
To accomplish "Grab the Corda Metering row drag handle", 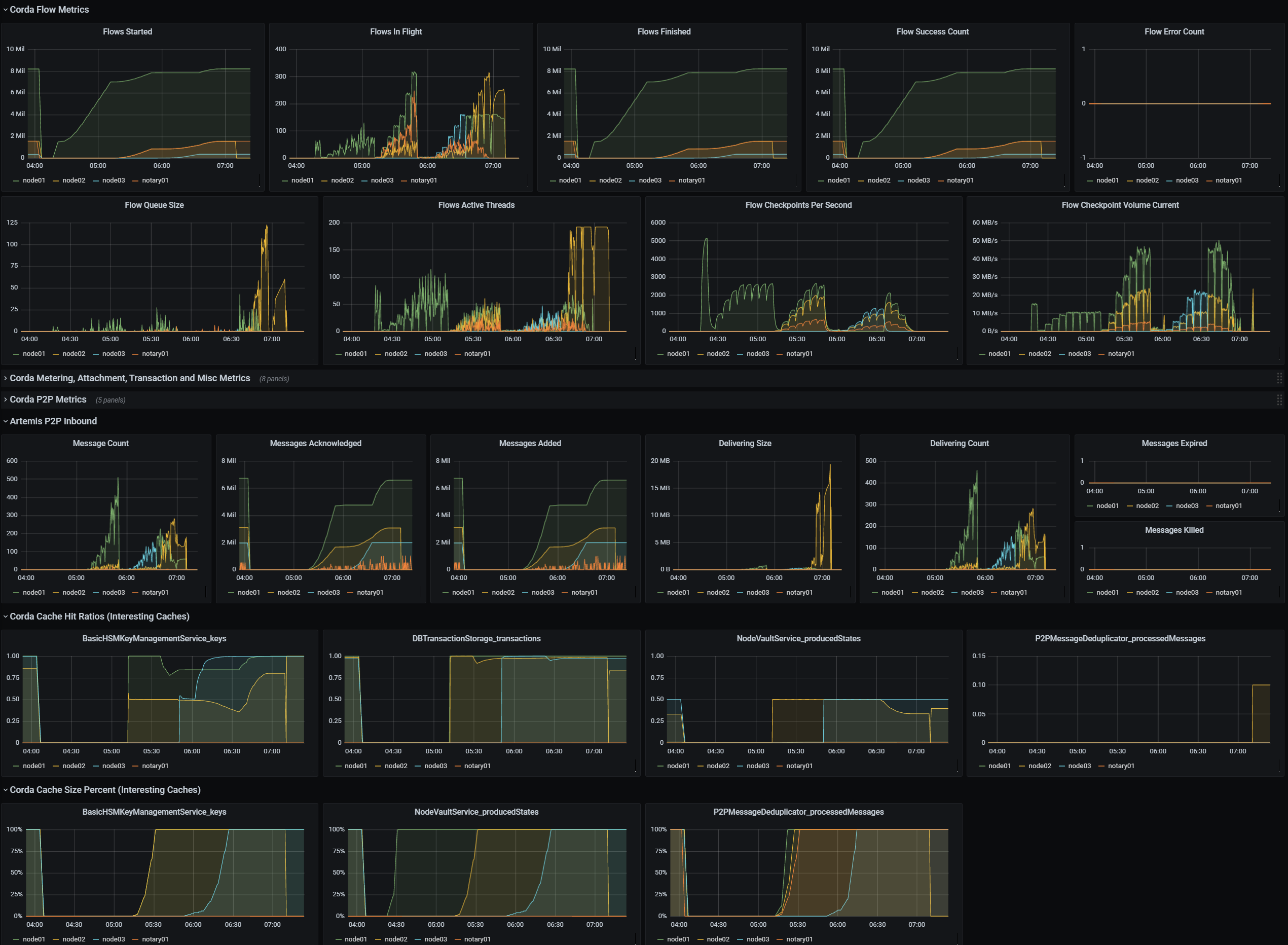I will click(x=1279, y=378).
